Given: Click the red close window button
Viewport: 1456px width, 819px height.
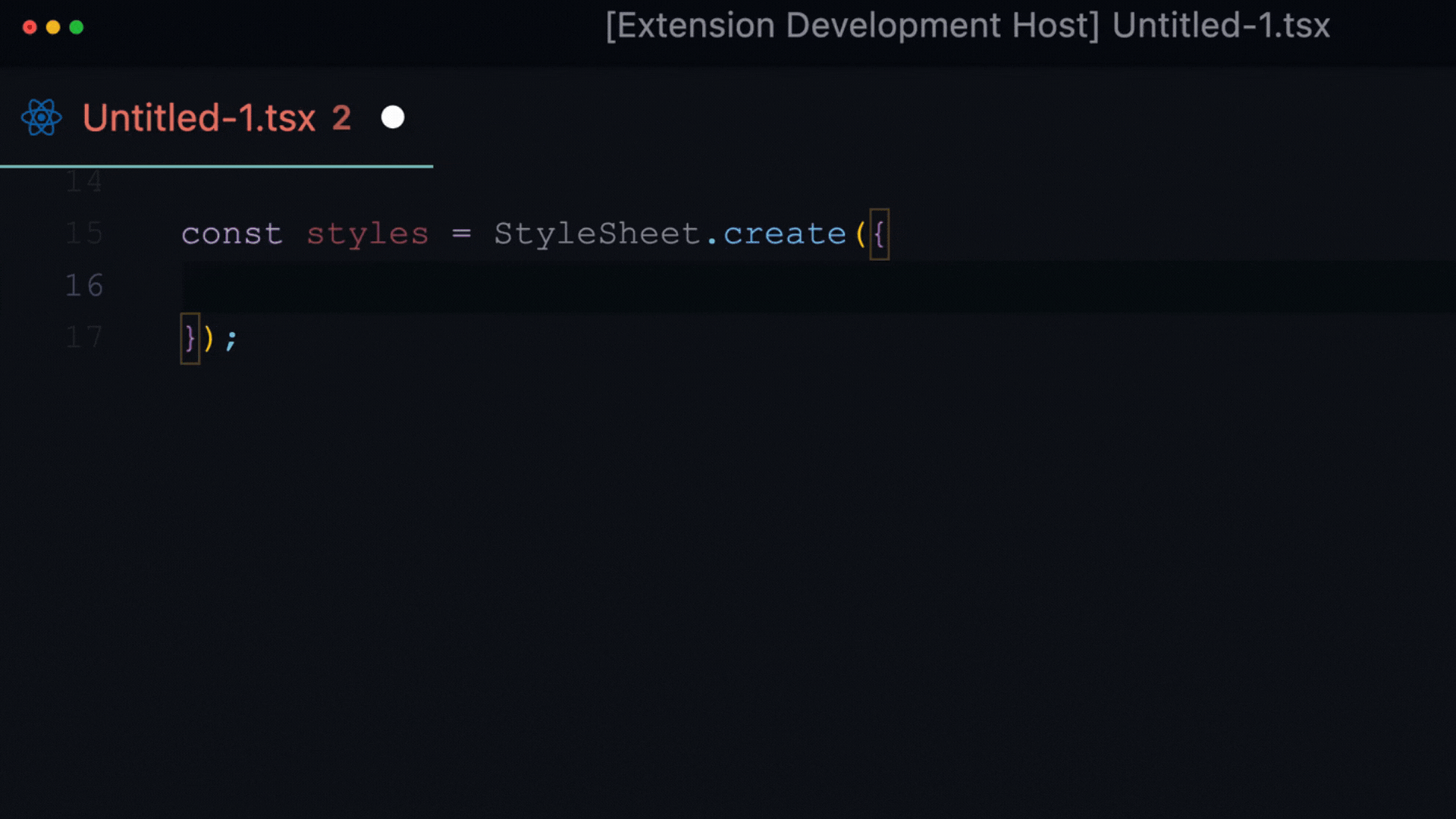Looking at the screenshot, I should [30, 27].
